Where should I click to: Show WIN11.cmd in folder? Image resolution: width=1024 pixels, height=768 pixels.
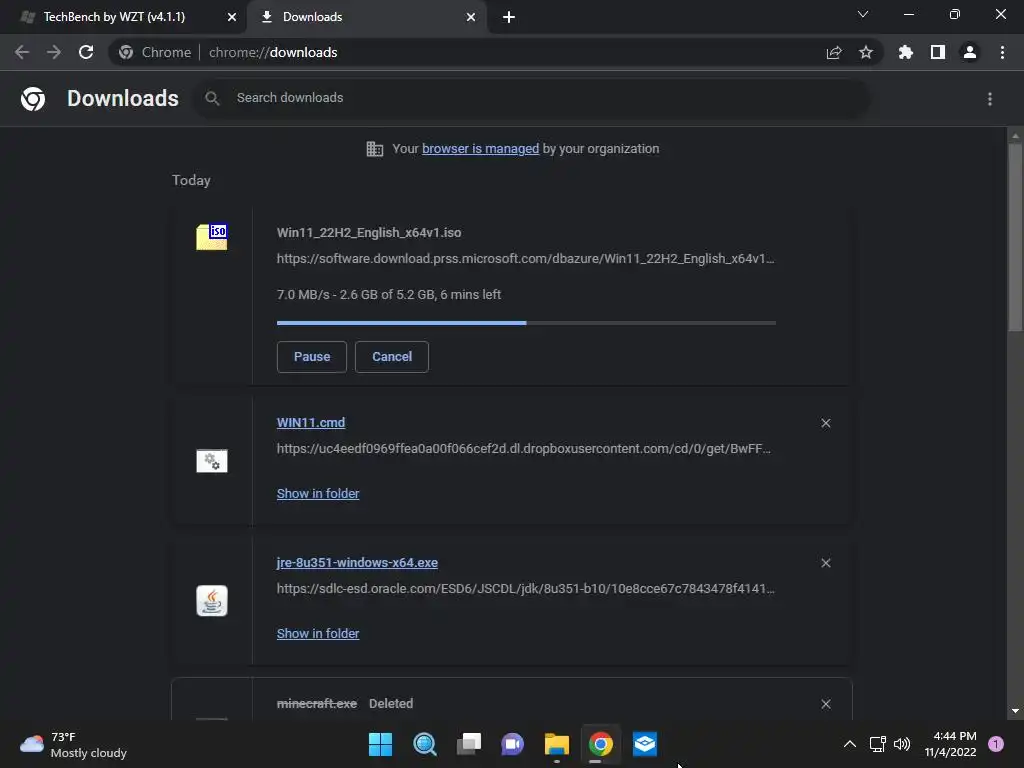(x=318, y=494)
